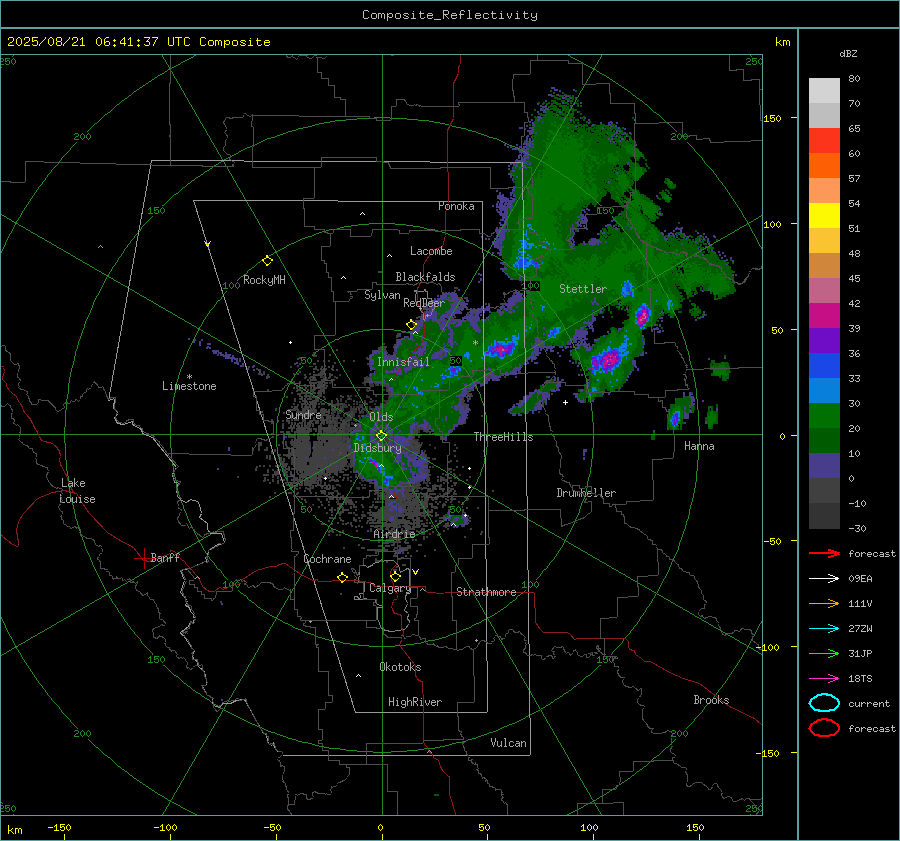Click the Cochrane city label
Image resolution: width=900 pixels, height=841 pixels.
327,559
